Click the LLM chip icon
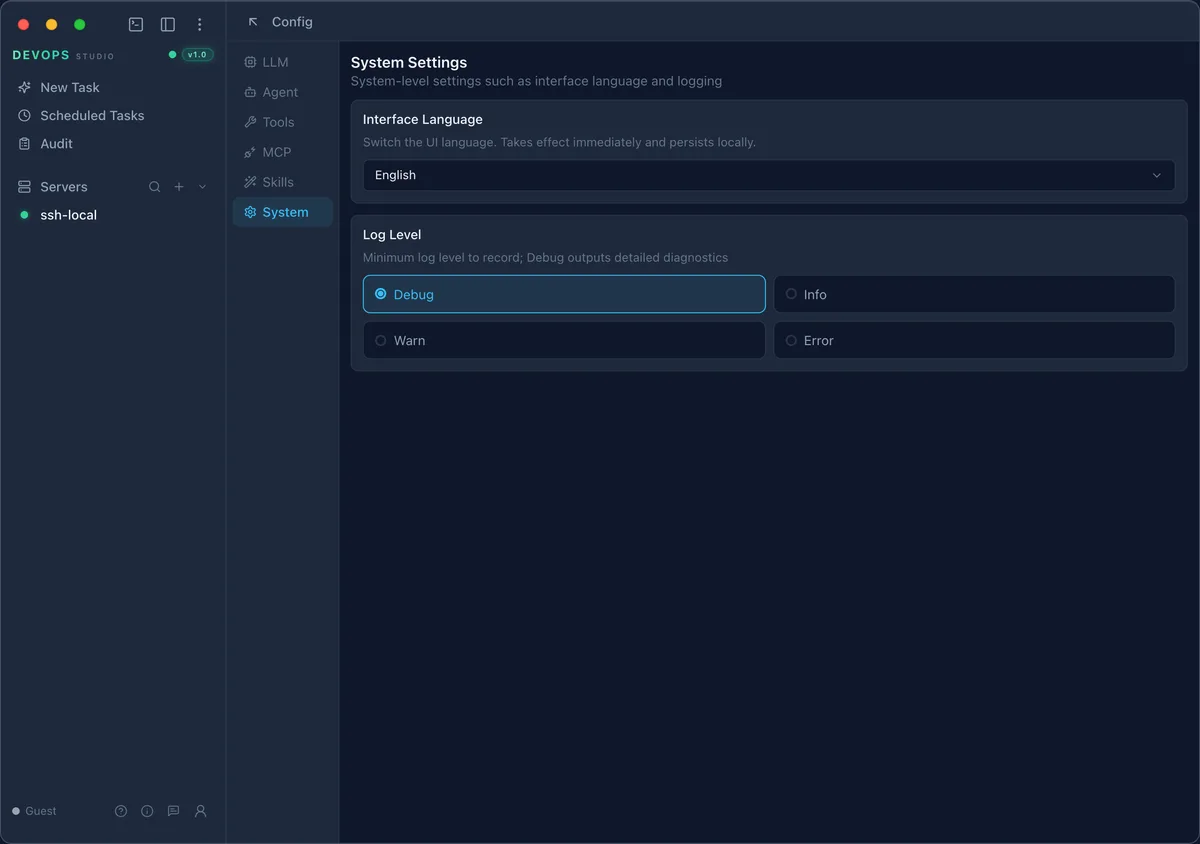Image resolution: width=1200 pixels, height=844 pixels. tap(250, 62)
